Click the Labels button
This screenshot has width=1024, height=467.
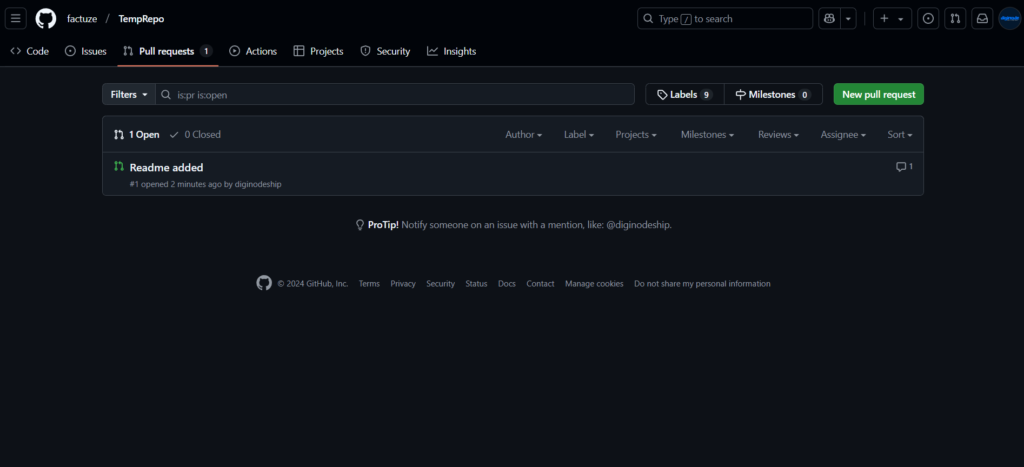(684, 94)
